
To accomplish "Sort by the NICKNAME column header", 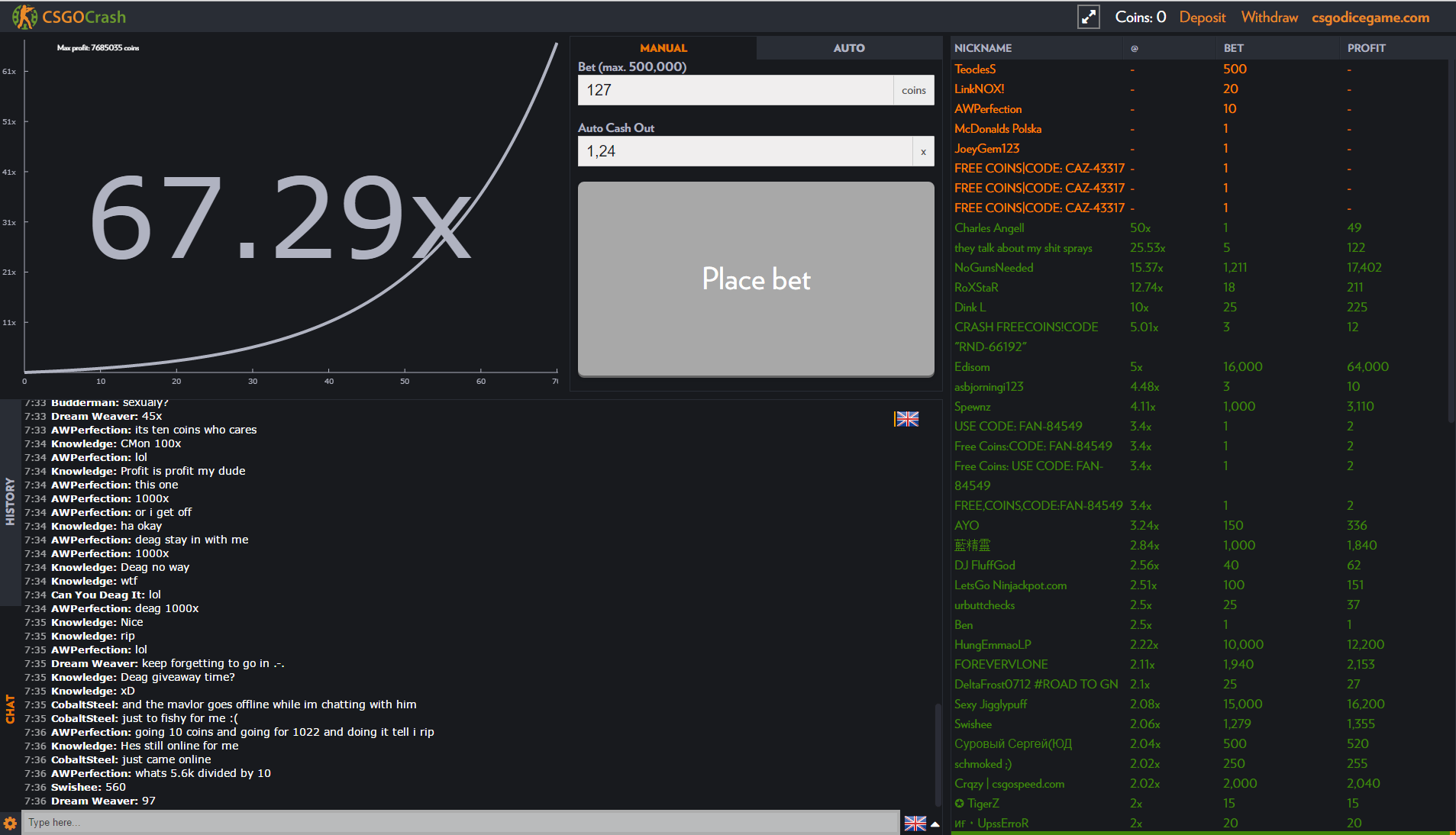I will pos(983,48).
